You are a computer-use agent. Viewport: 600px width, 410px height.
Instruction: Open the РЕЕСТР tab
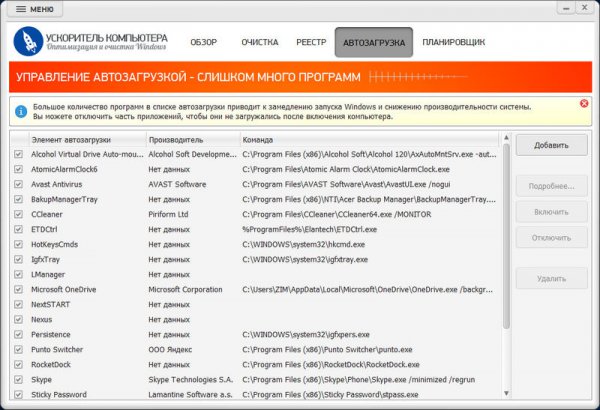pos(311,42)
